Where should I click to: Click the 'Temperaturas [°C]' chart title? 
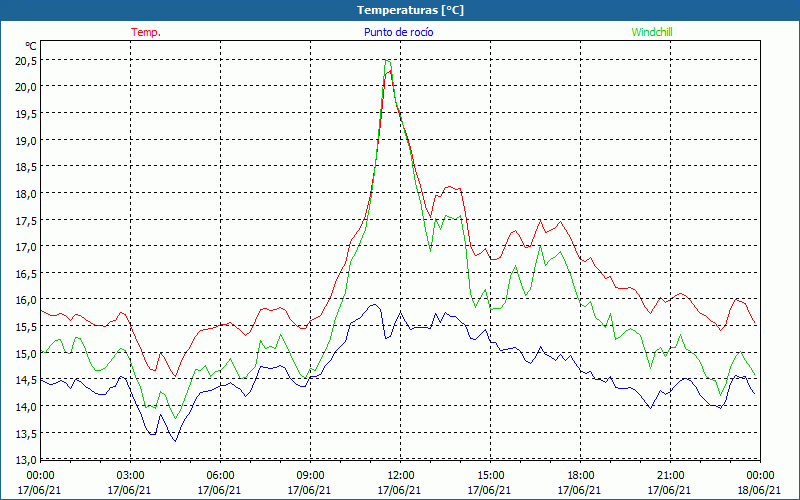click(x=410, y=10)
